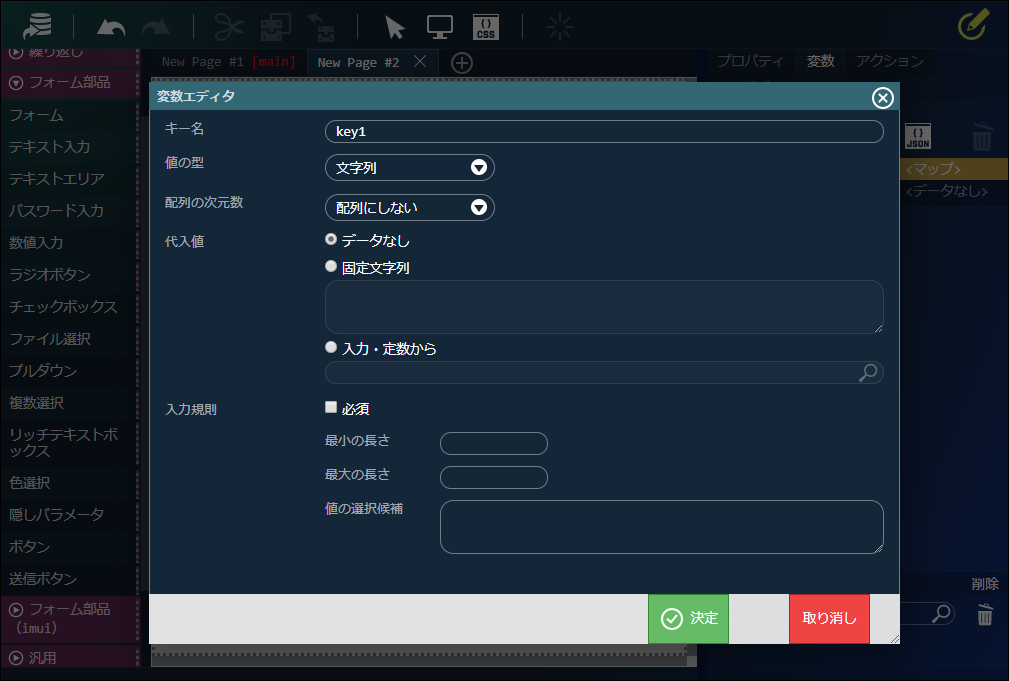Expand the 汎用 section
Screen dimensions: 1009x681
69,658
